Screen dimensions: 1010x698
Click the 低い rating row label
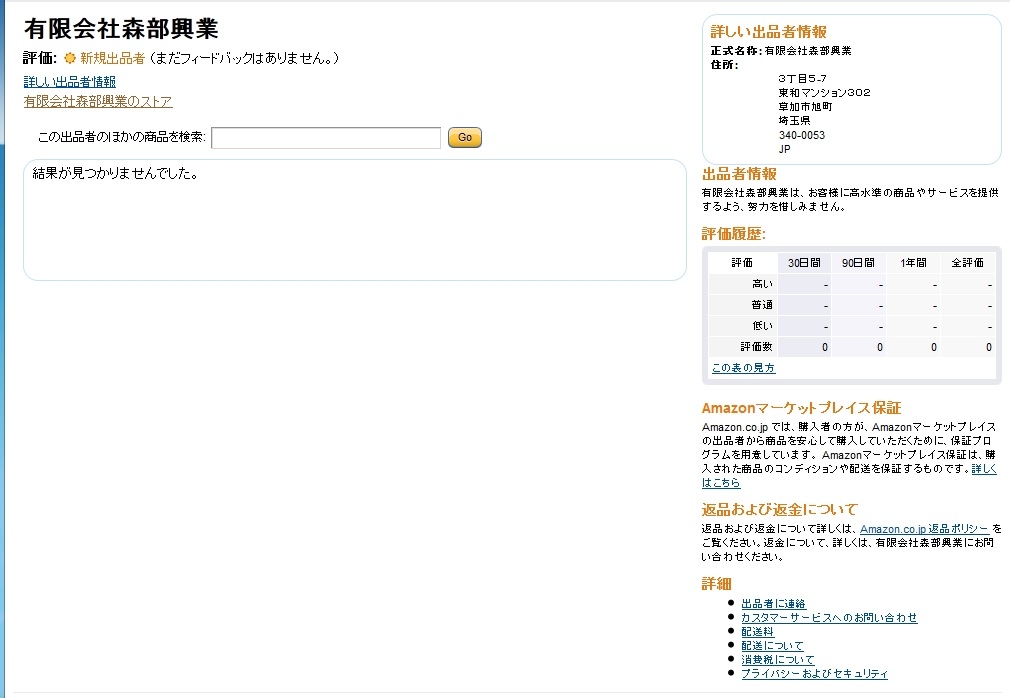(763, 326)
